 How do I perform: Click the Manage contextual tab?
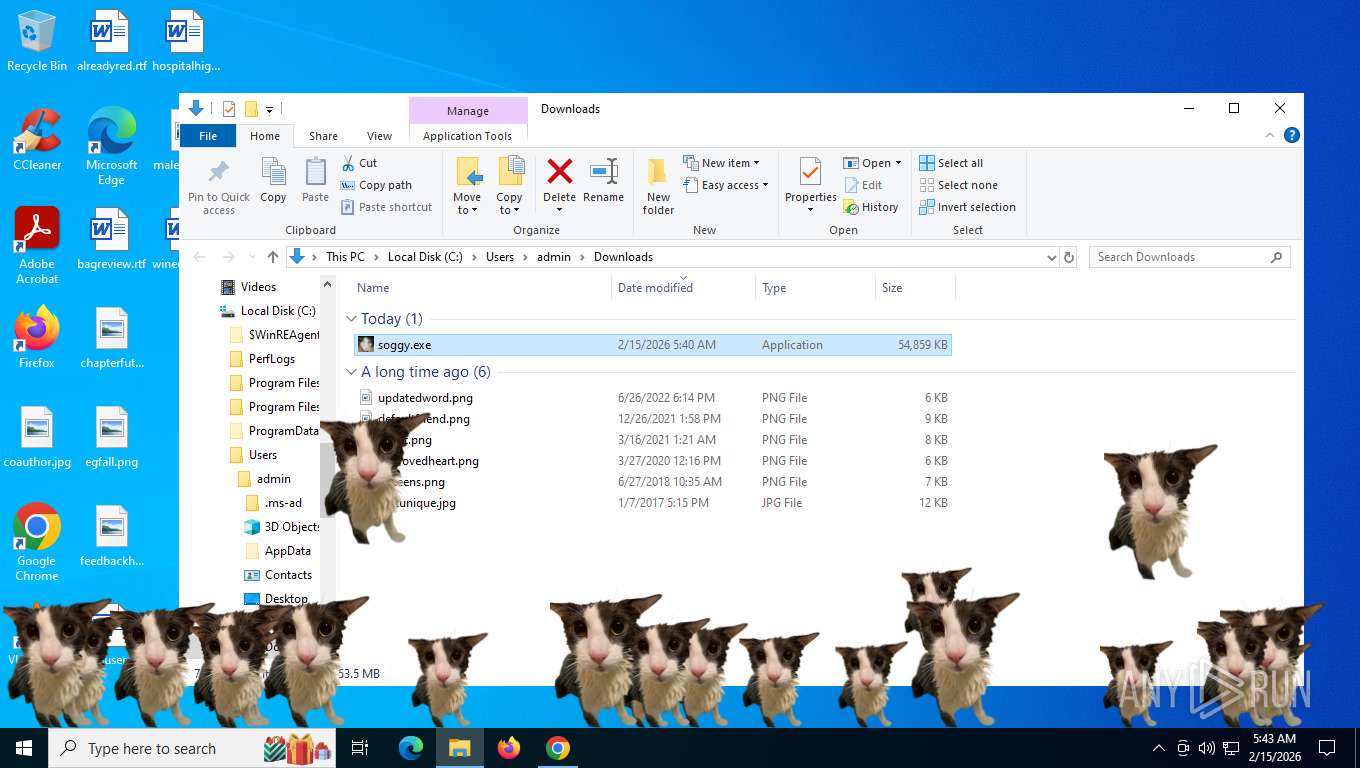[468, 111]
